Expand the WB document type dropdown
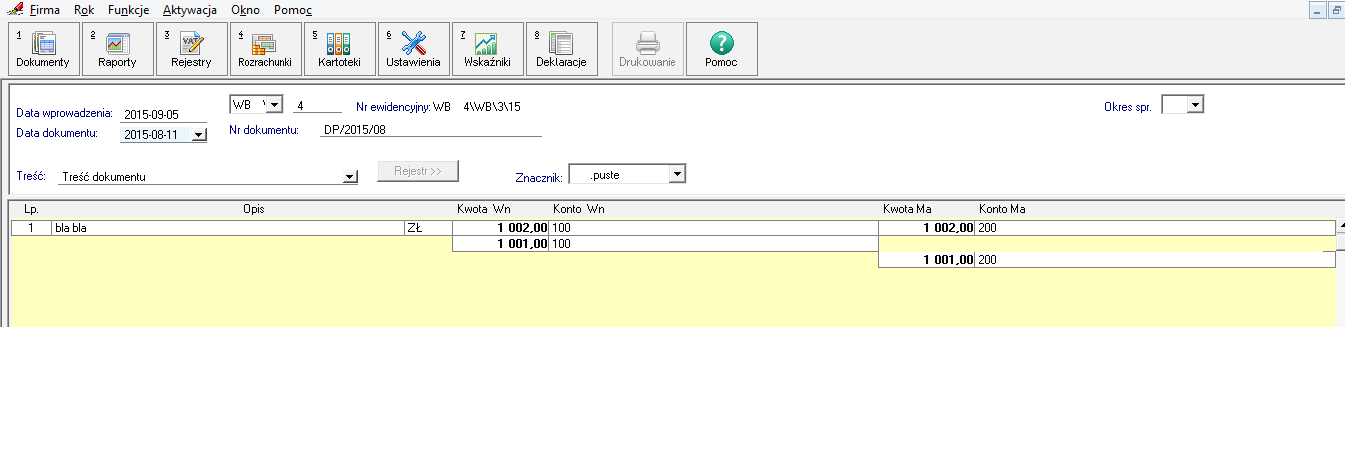Viewport: 1345px width, 460px height. pyautogui.click(x=275, y=105)
